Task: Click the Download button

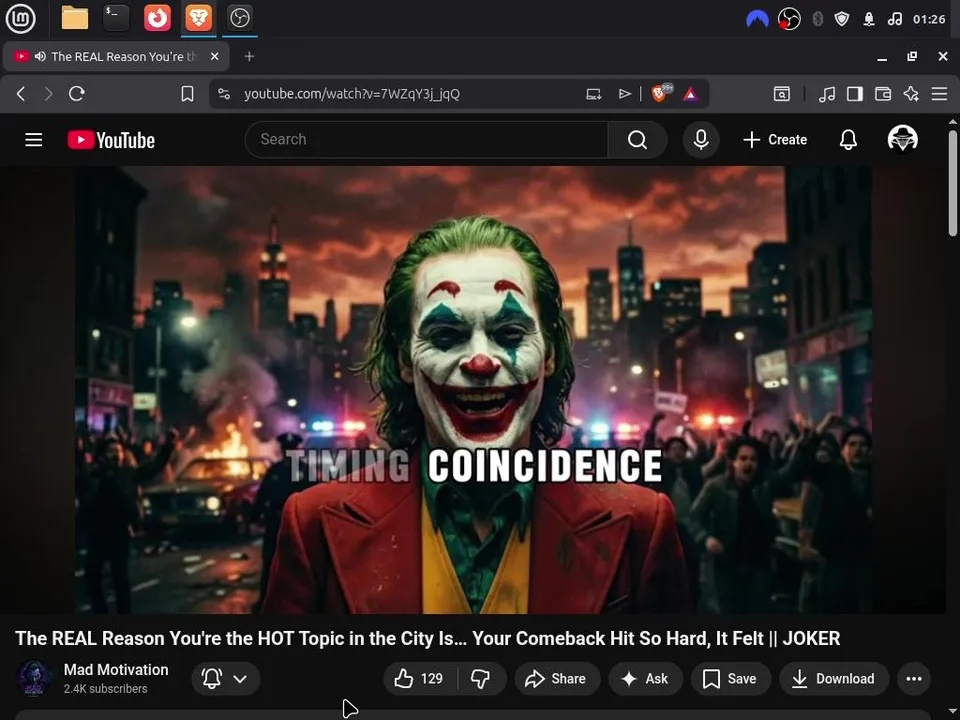Action: point(834,678)
